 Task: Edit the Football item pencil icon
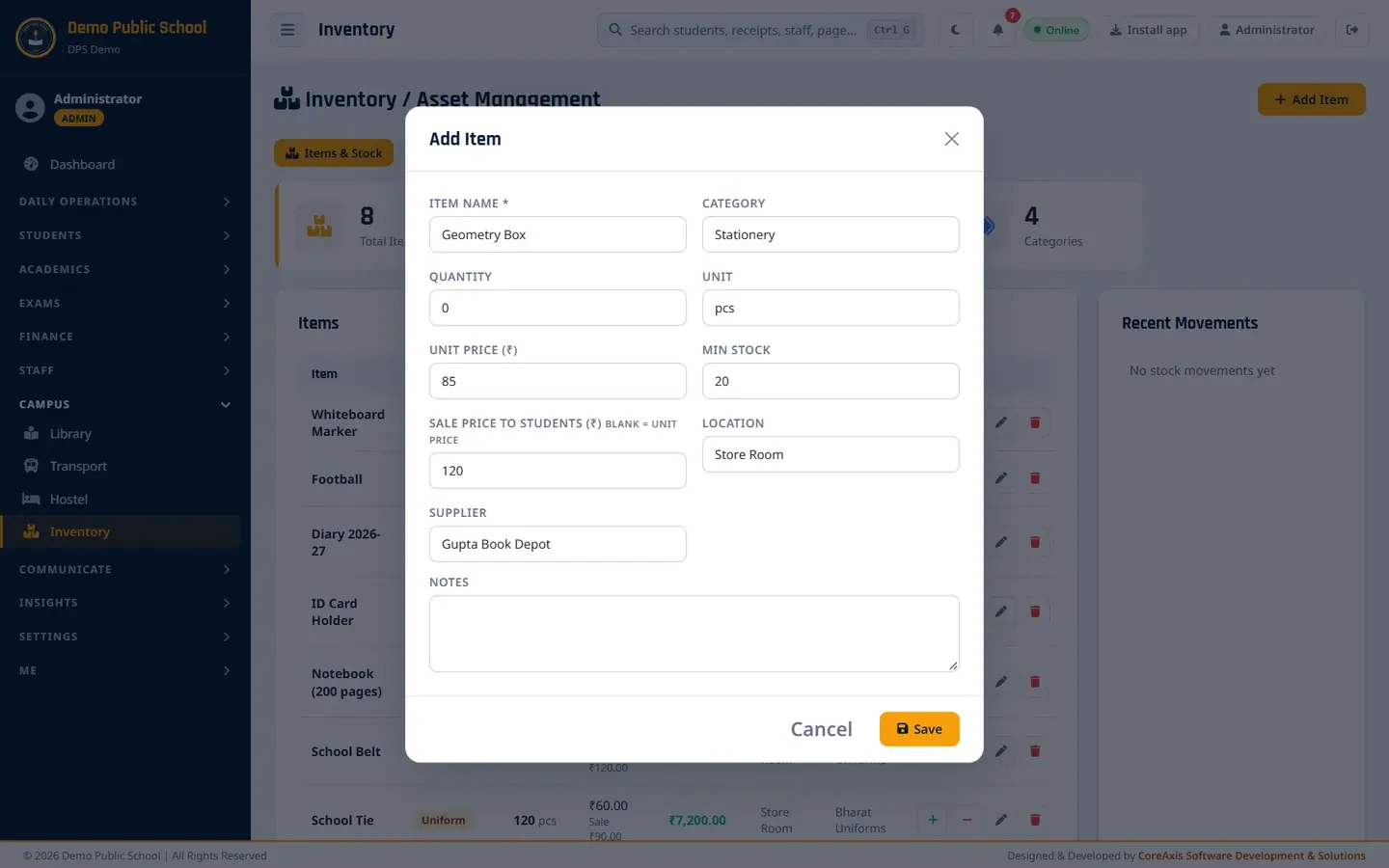pyautogui.click(x=1001, y=478)
